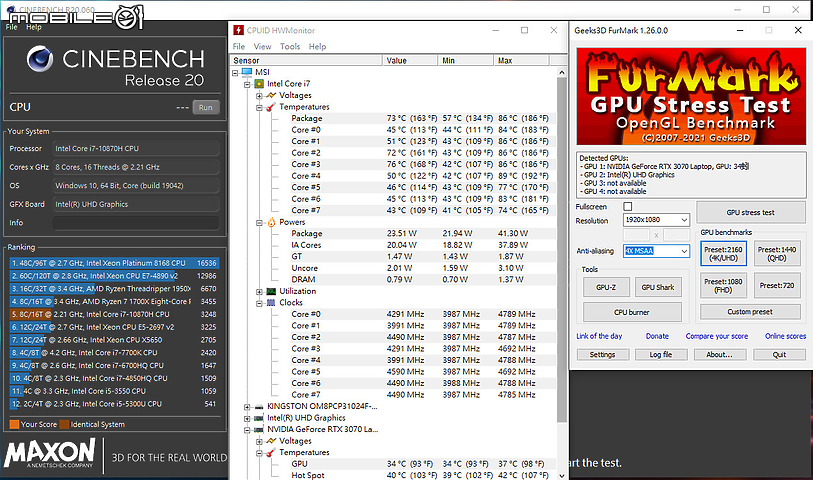Launch GPU-Z tool

tap(606, 287)
